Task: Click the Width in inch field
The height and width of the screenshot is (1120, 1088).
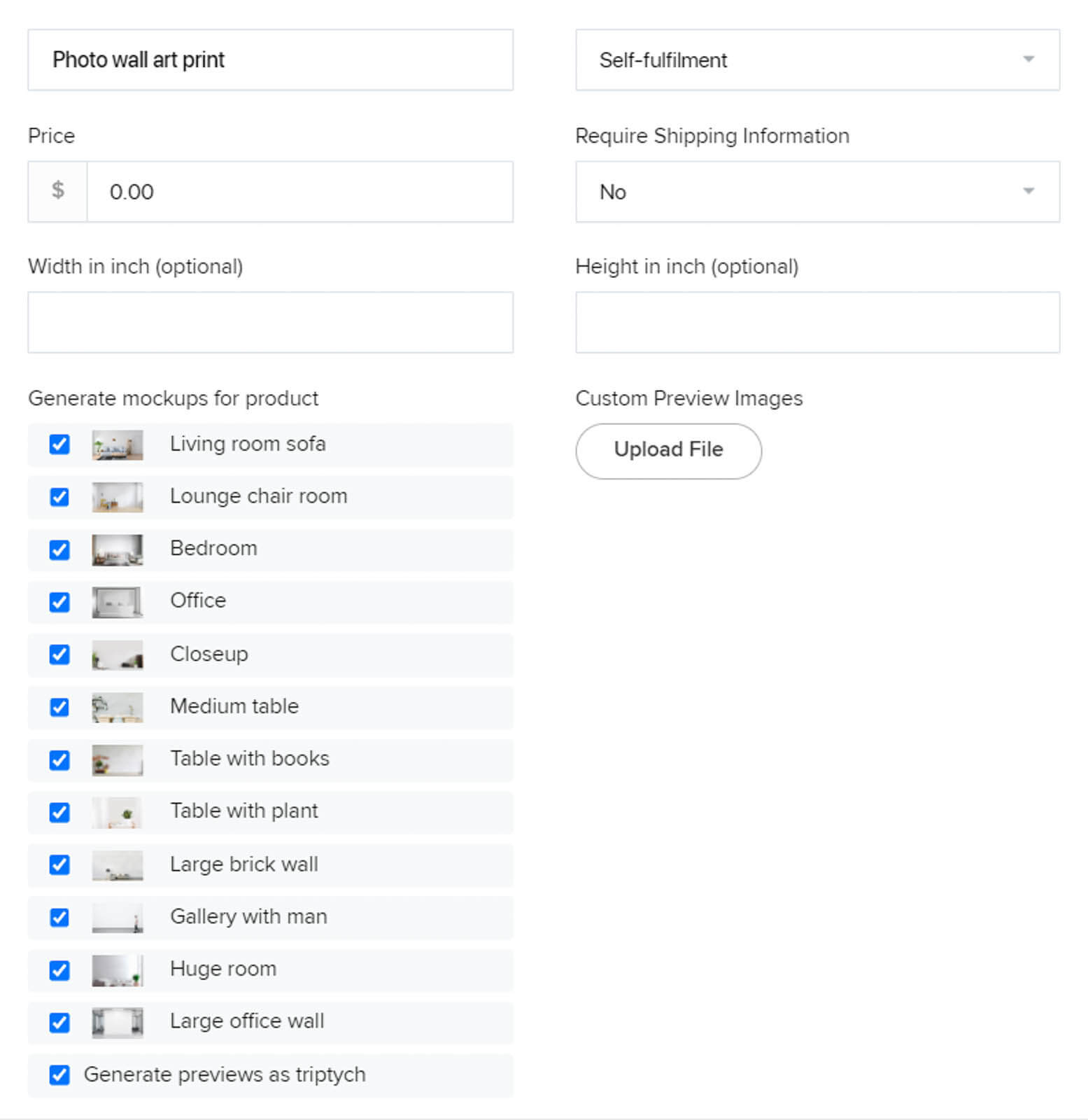Action: tap(270, 323)
